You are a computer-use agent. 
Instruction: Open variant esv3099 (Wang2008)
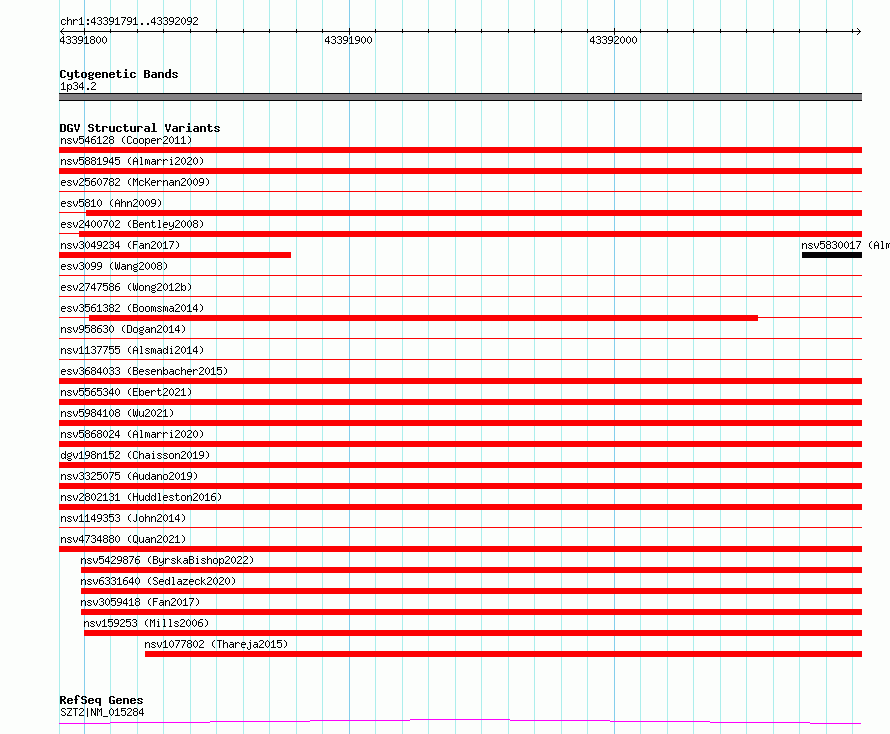click(114, 266)
